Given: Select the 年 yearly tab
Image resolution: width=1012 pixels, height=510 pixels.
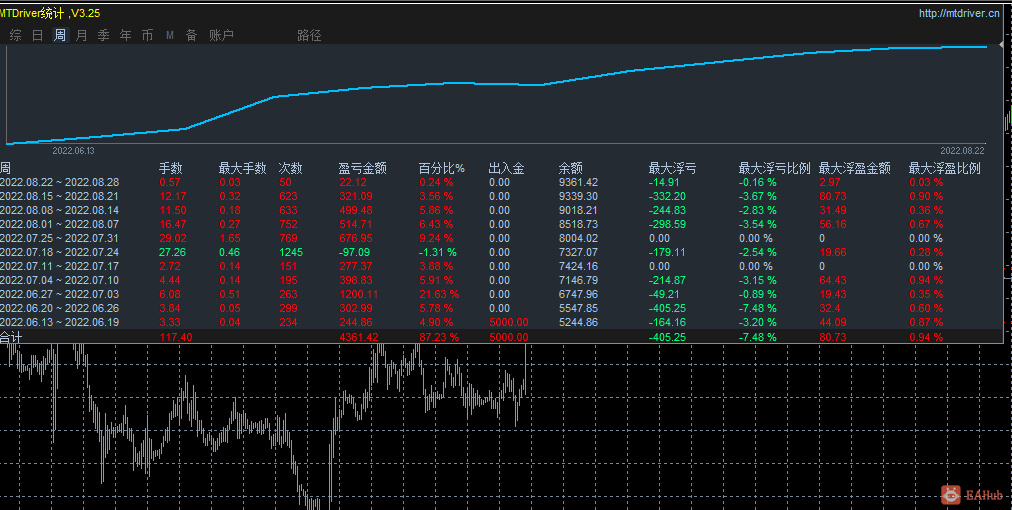Looking at the screenshot, I should 125,36.
